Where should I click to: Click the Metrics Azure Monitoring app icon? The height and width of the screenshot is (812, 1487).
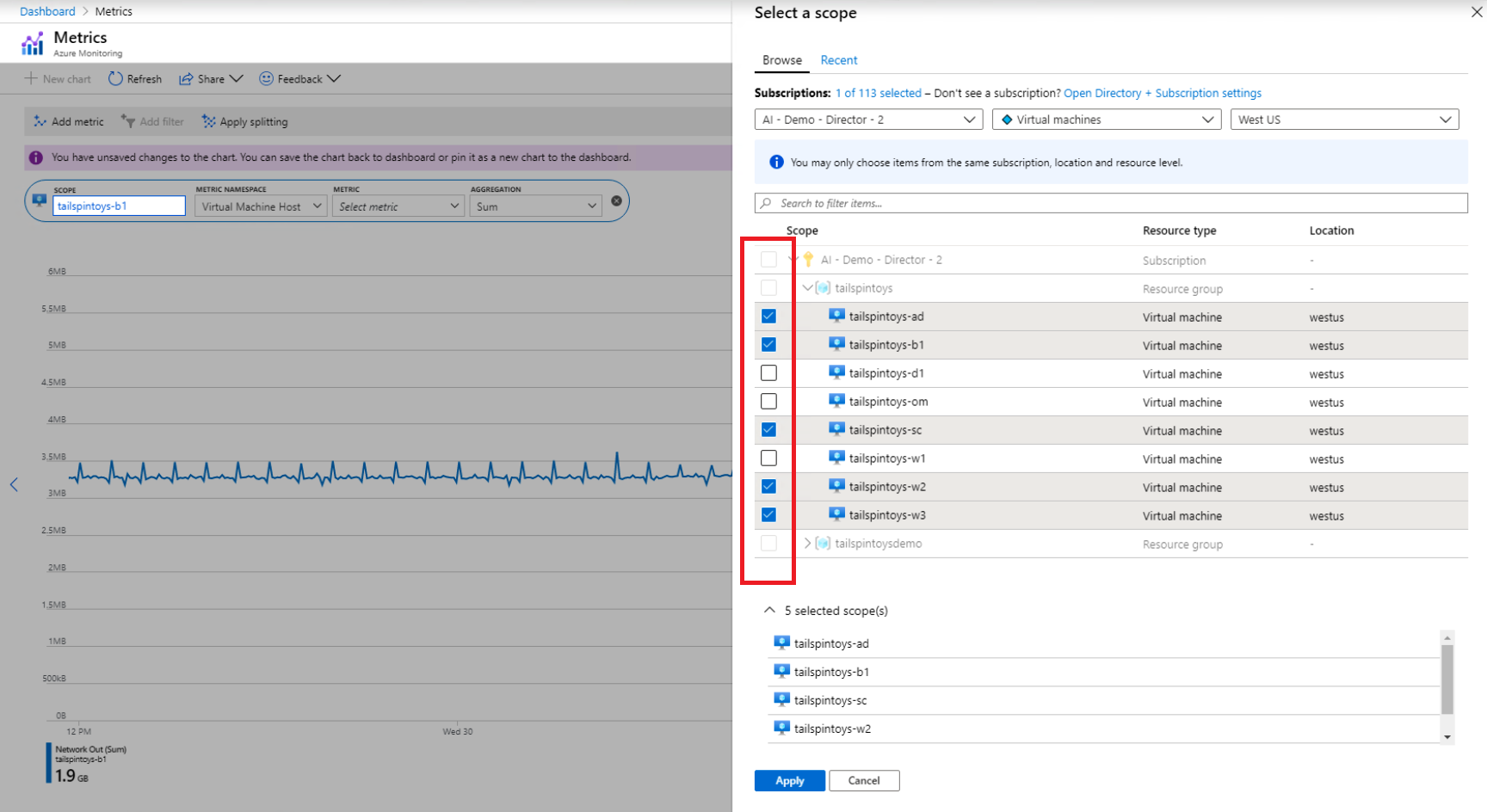[32, 41]
